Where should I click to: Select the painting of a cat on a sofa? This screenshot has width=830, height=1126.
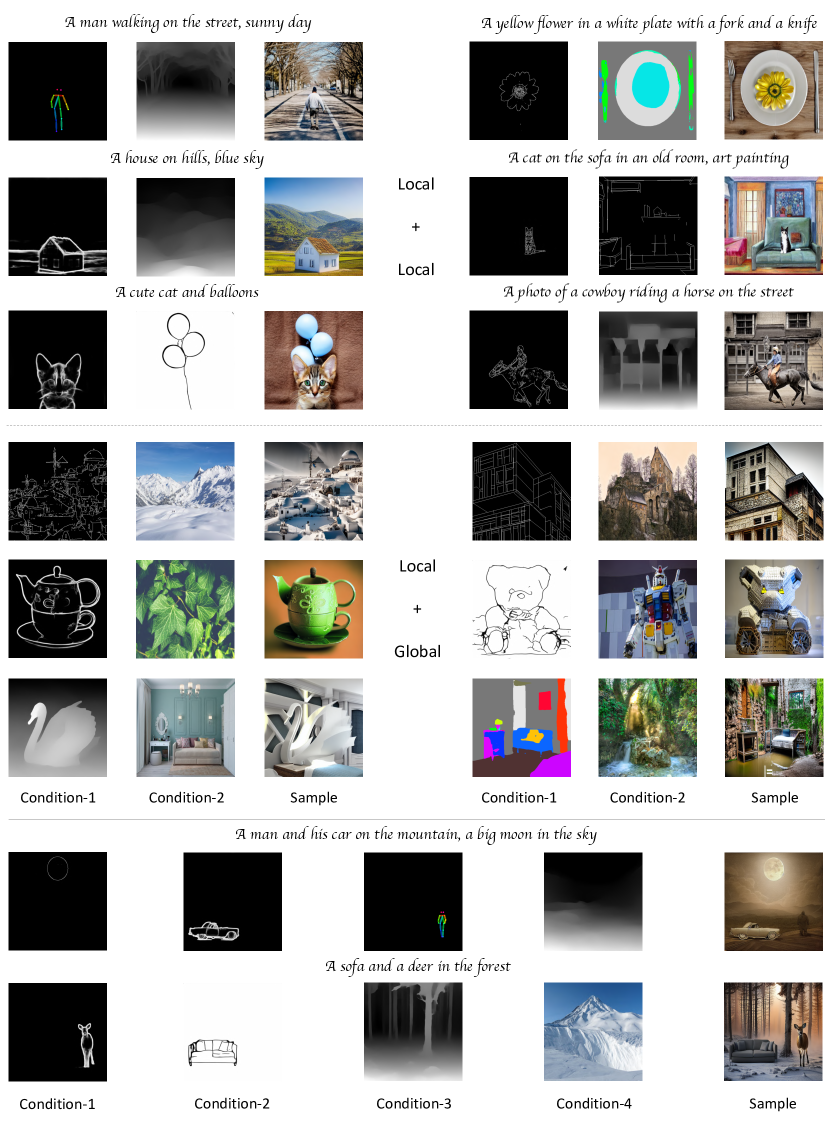point(773,226)
